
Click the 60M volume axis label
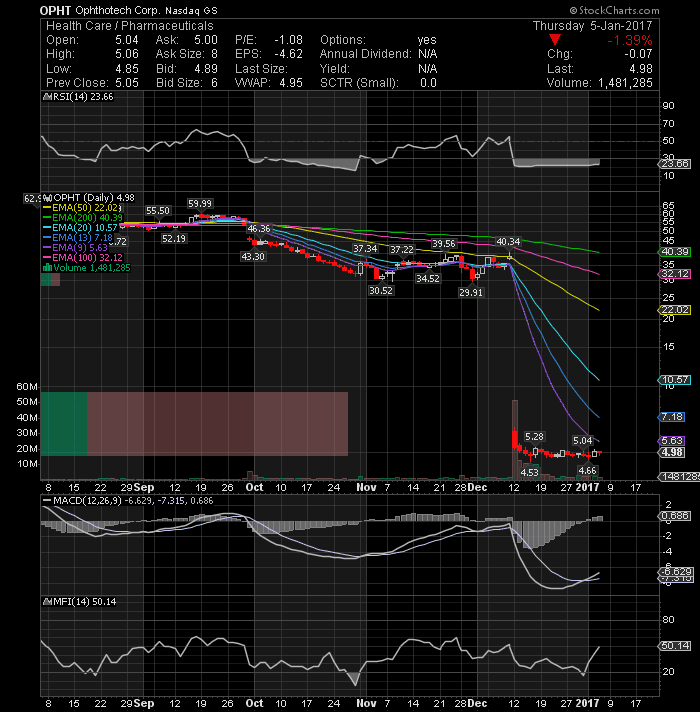27,387
